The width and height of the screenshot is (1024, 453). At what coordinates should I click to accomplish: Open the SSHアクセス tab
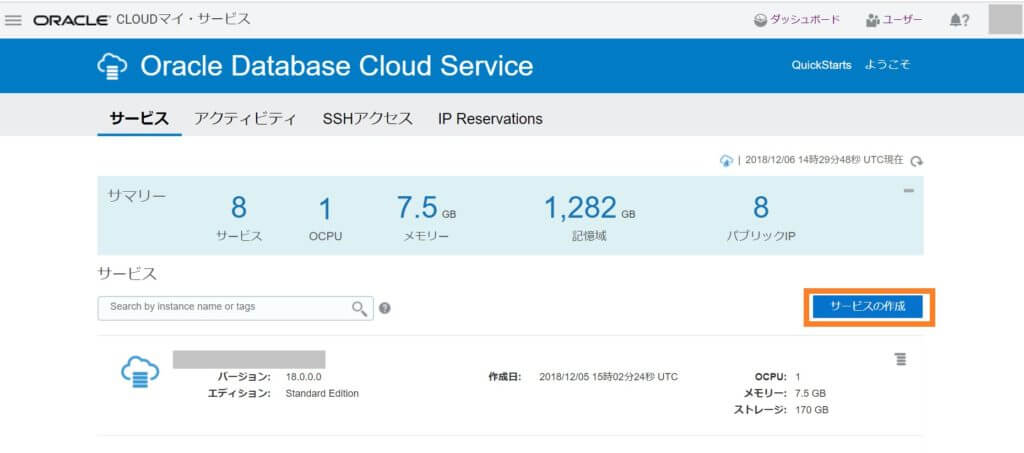[367, 119]
